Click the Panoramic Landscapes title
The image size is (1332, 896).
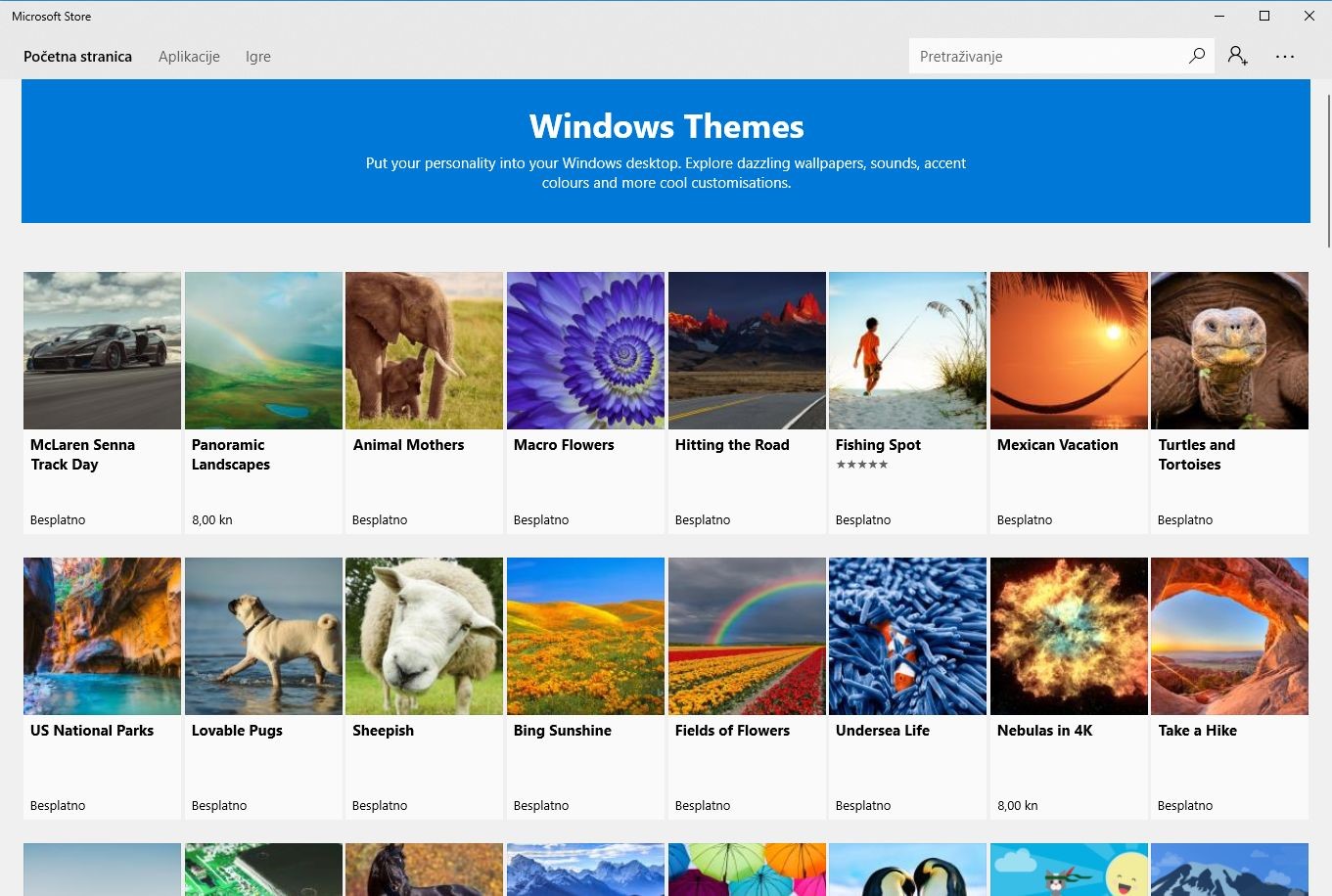pyautogui.click(x=231, y=454)
